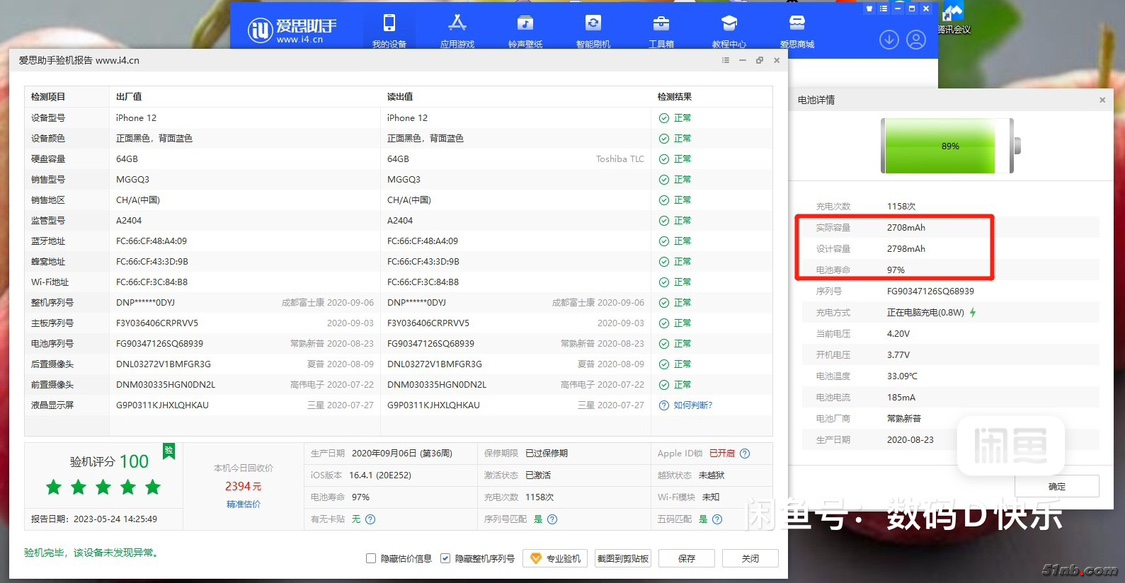Open the 应用游戏 apps and games section
The width and height of the screenshot is (1125, 583).
[457, 29]
